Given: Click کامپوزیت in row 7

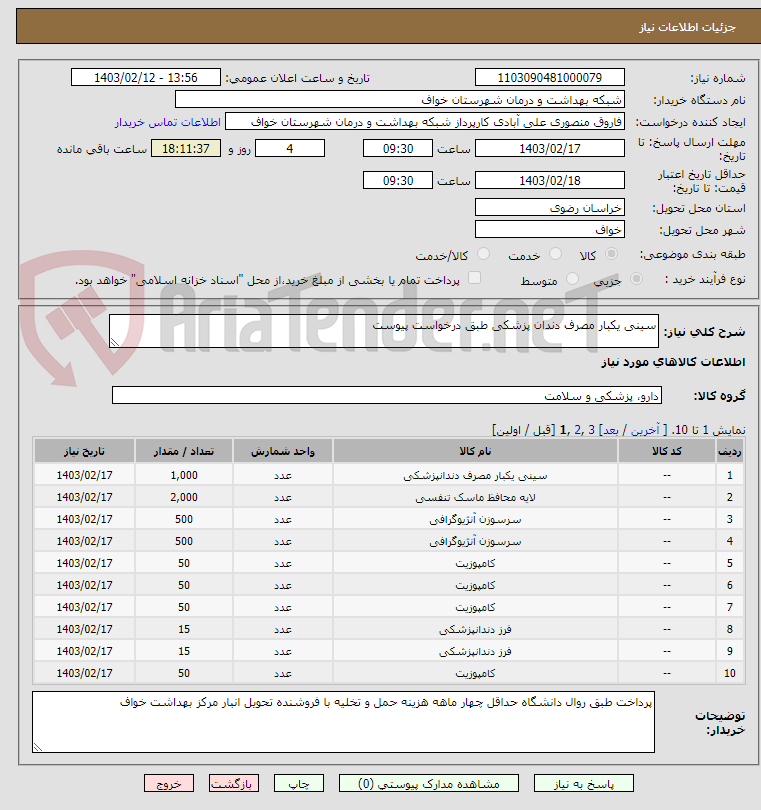Looking at the screenshot, I should (x=475, y=607).
